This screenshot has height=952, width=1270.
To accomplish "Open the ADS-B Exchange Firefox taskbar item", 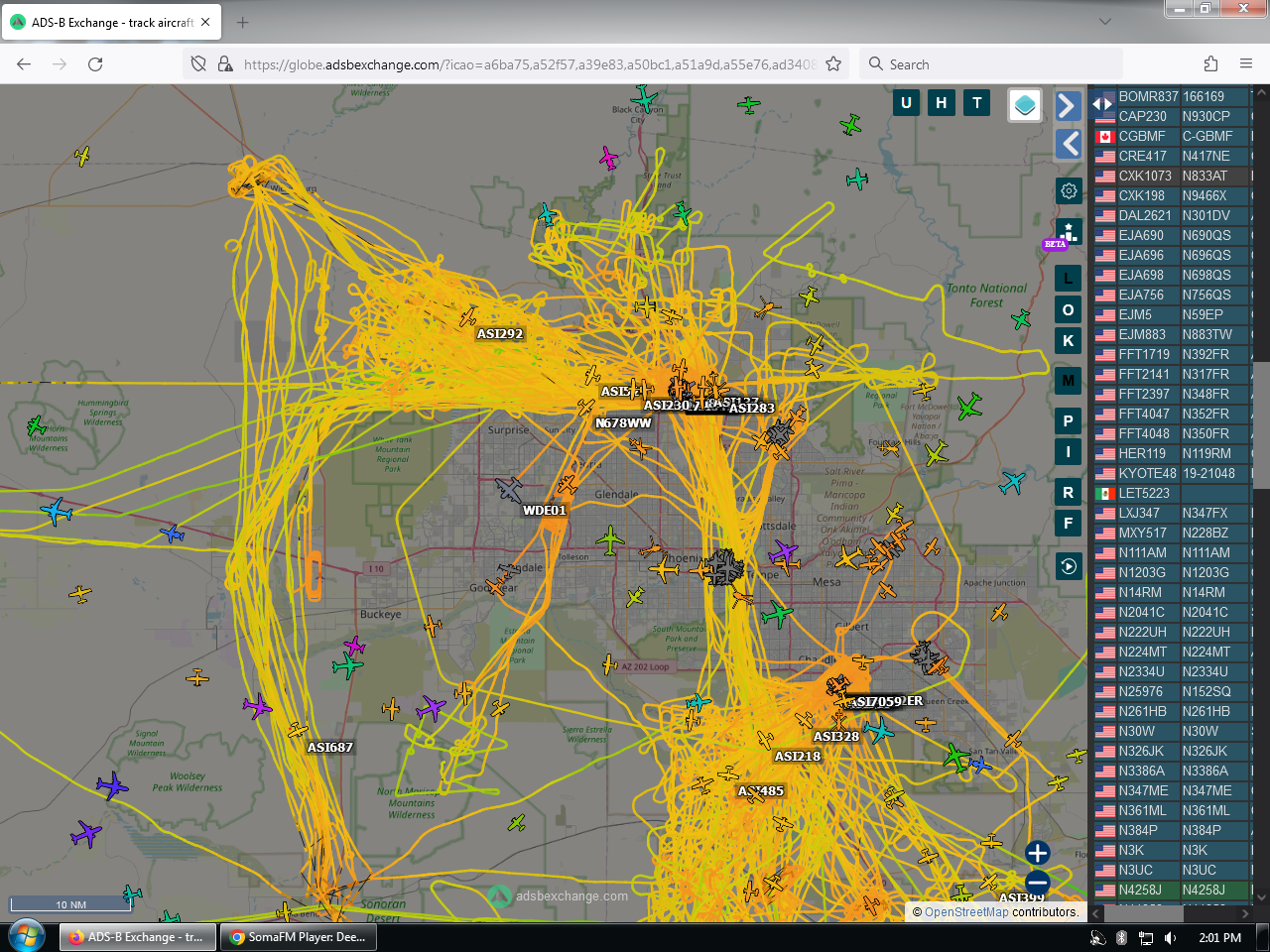I will pyautogui.click(x=138, y=937).
